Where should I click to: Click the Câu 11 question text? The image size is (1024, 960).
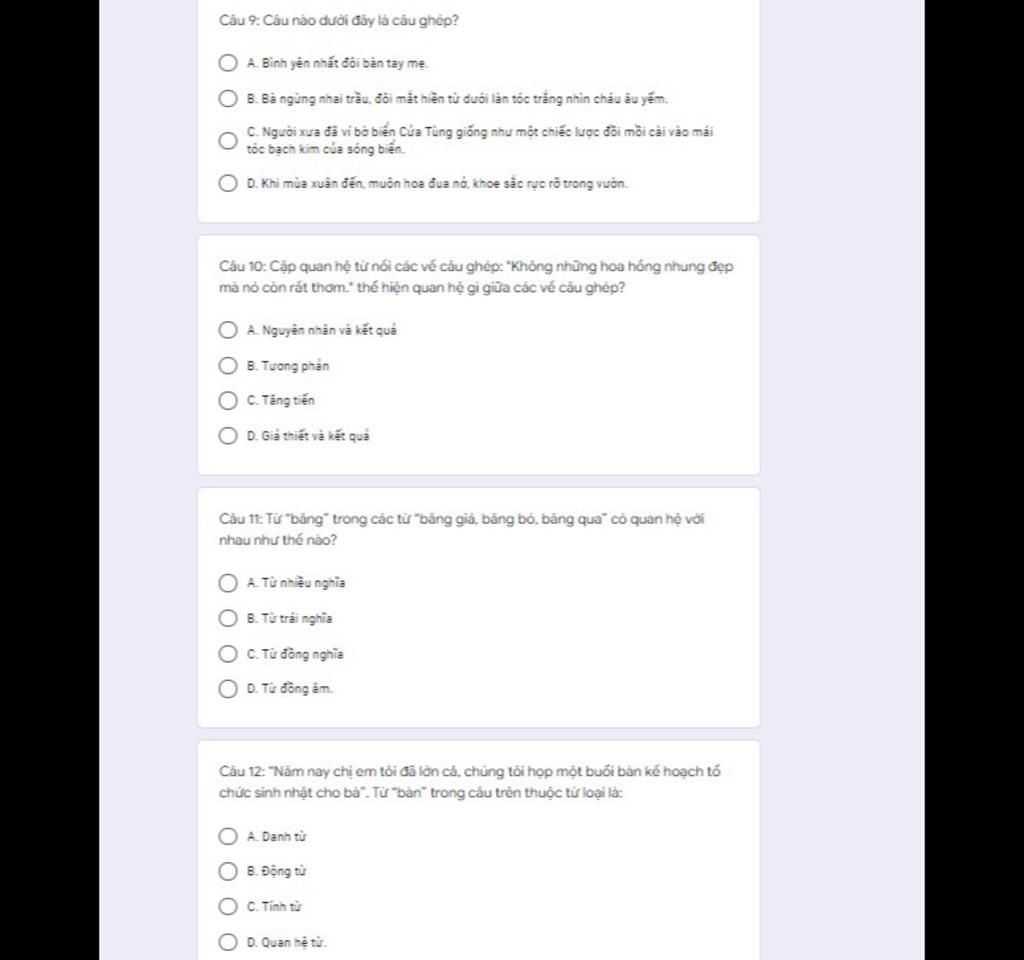point(462,530)
